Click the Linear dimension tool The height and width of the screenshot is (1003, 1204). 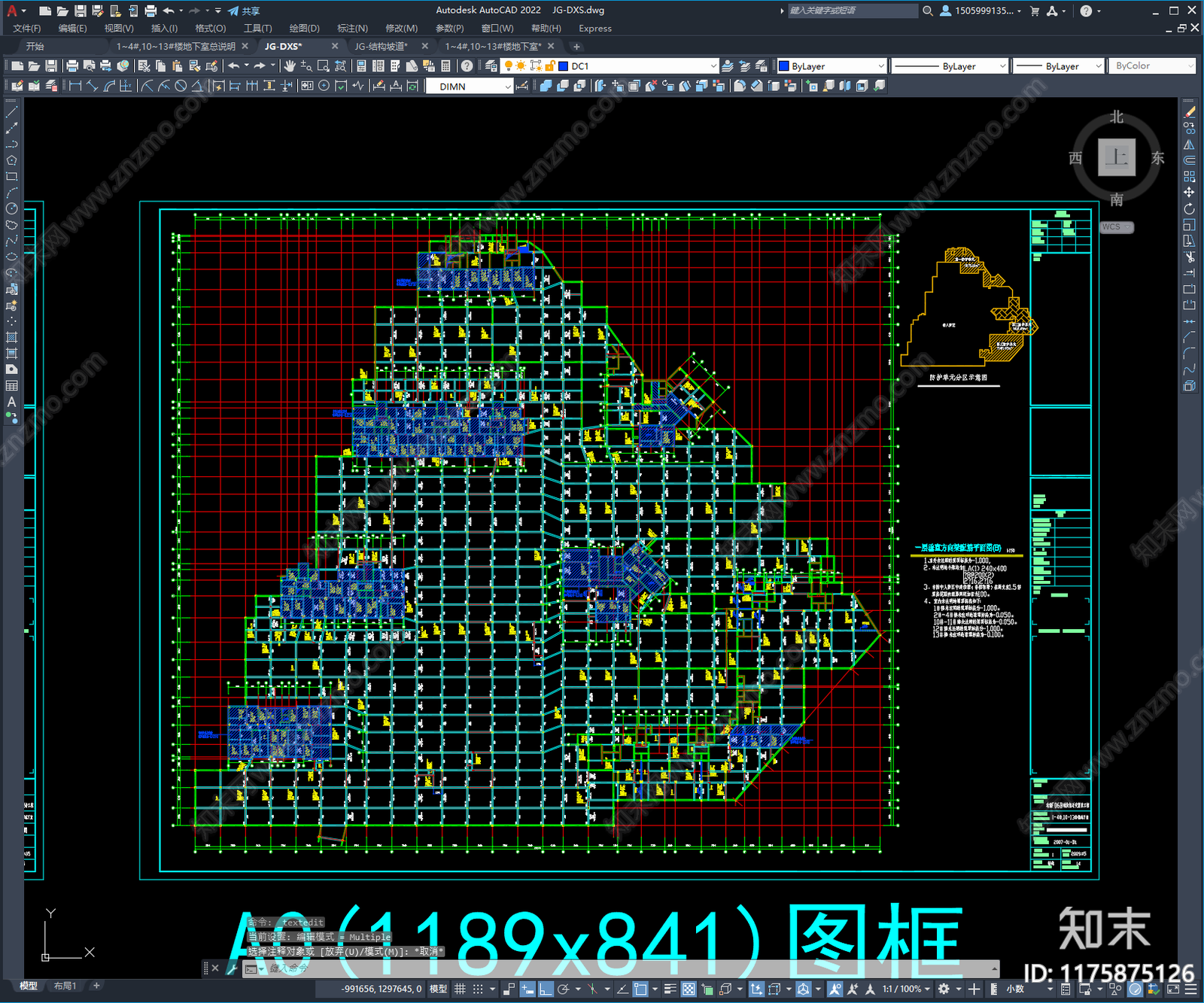(75, 86)
